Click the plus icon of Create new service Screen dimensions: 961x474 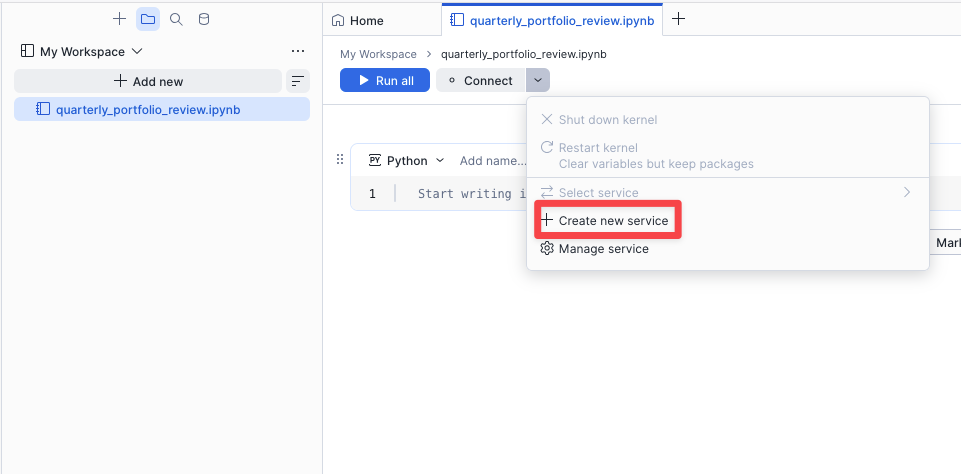[x=547, y=220]
